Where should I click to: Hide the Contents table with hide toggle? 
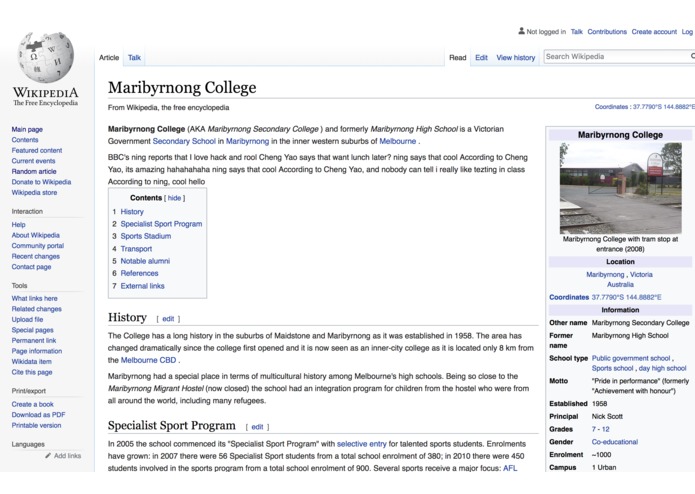(174, 198)
